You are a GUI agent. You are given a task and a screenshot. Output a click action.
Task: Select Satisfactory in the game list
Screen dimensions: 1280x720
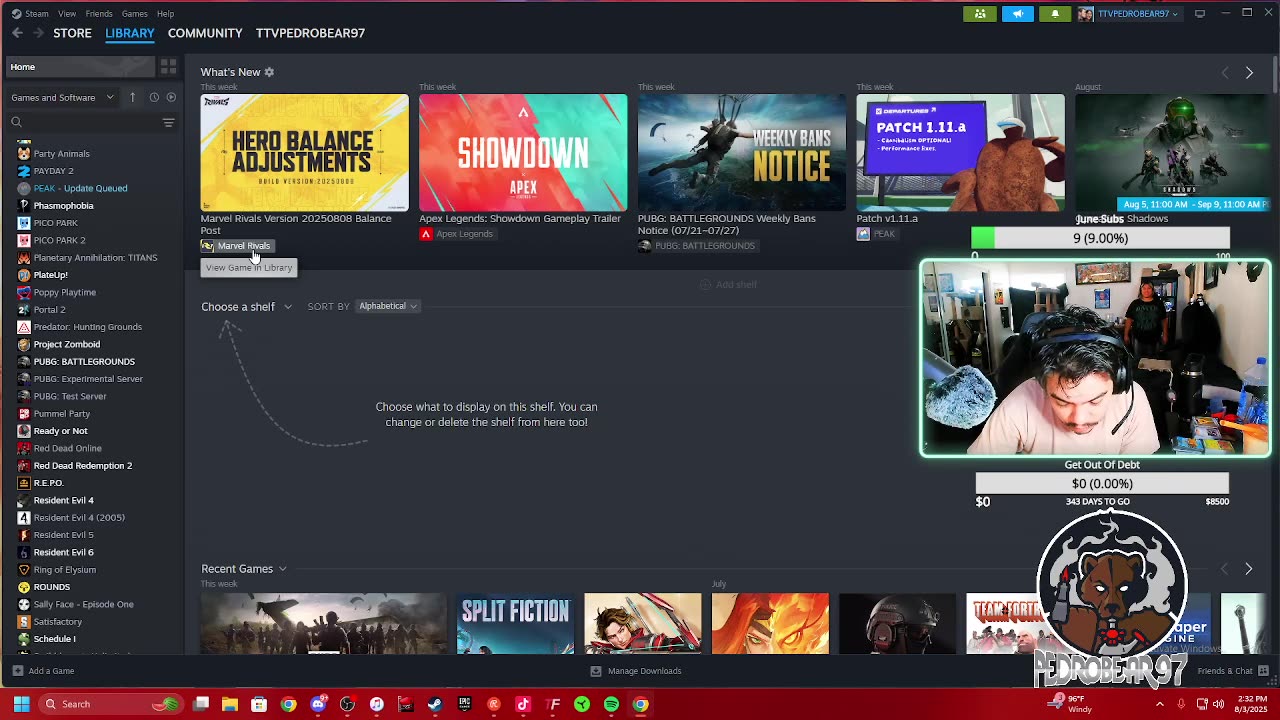tap(57, 622)
